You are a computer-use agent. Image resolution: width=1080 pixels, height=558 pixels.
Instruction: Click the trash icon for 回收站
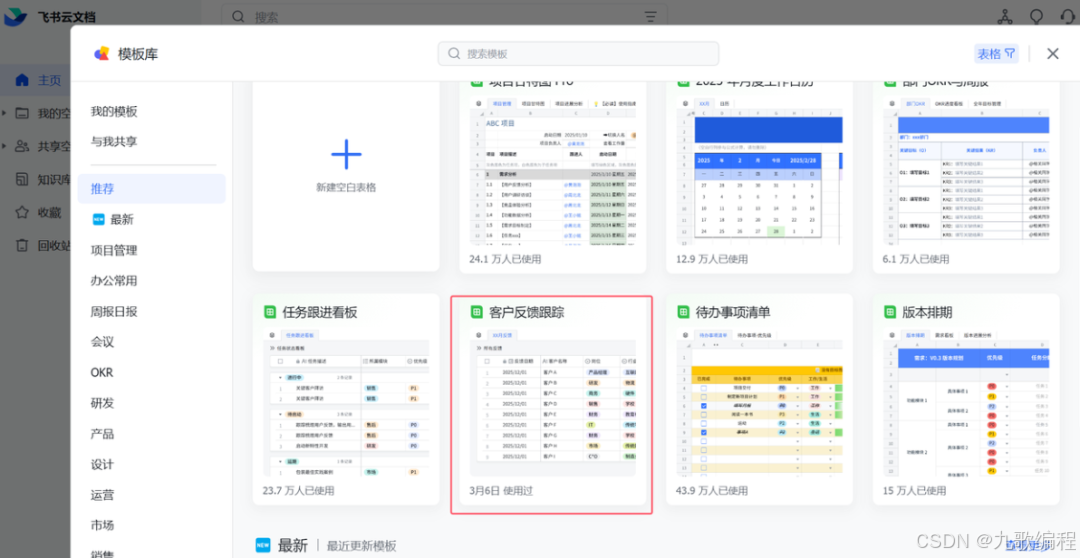pos(22,245)
